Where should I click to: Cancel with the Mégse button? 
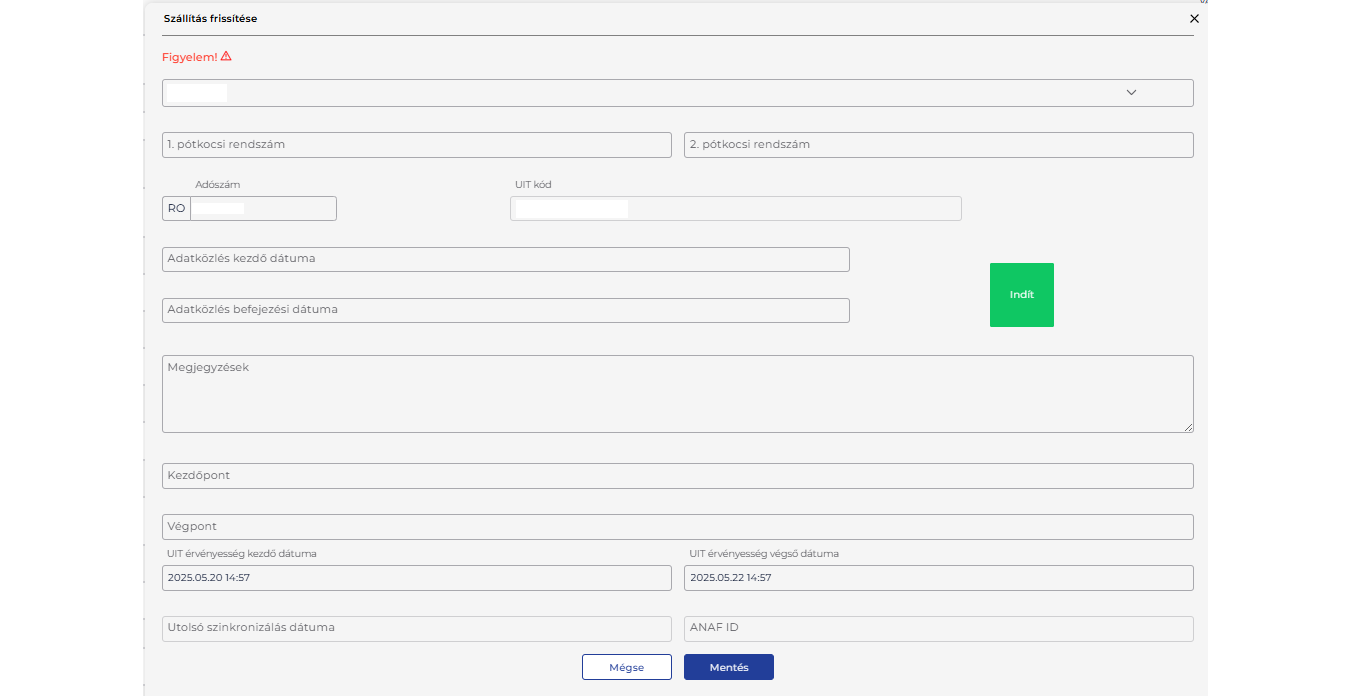[x=626, y=667]
